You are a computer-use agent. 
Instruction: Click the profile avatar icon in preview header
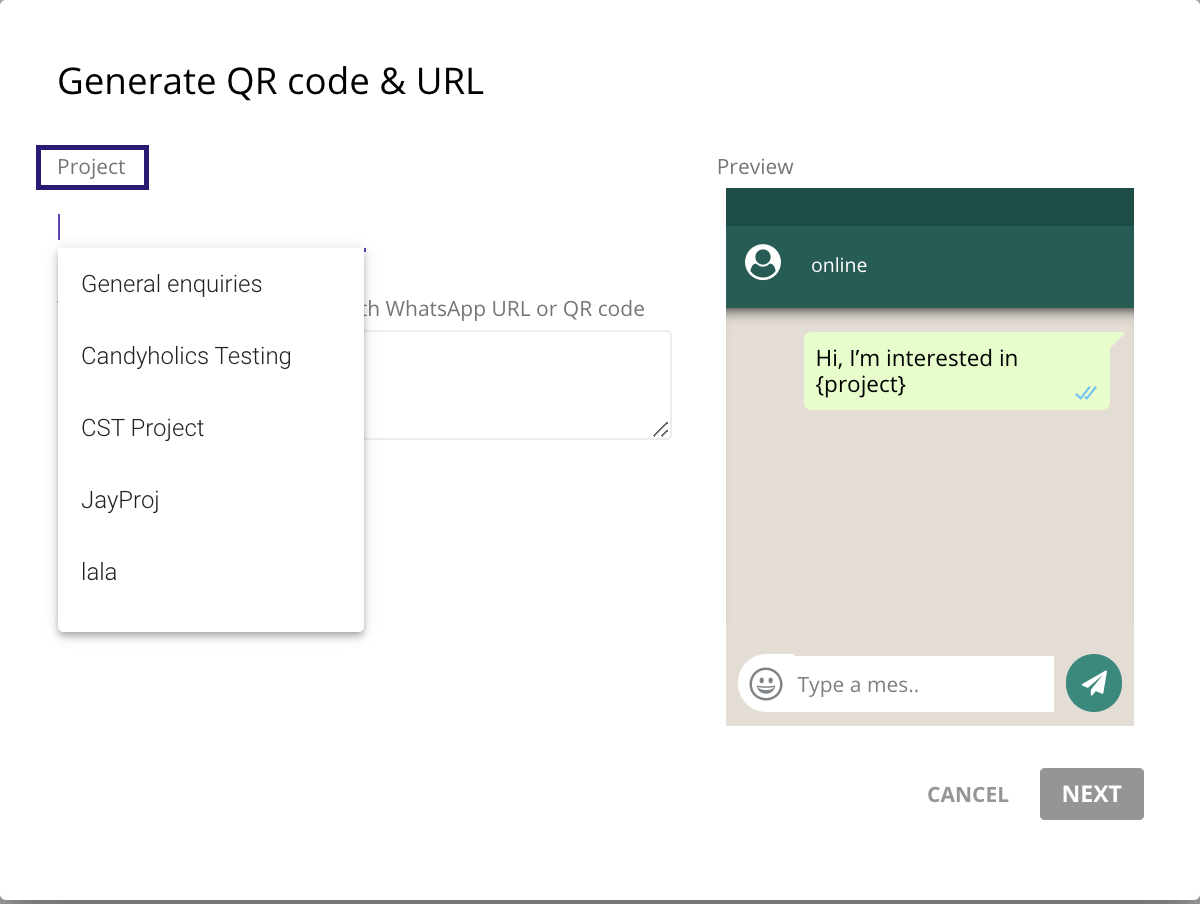(x=763, y=263)
